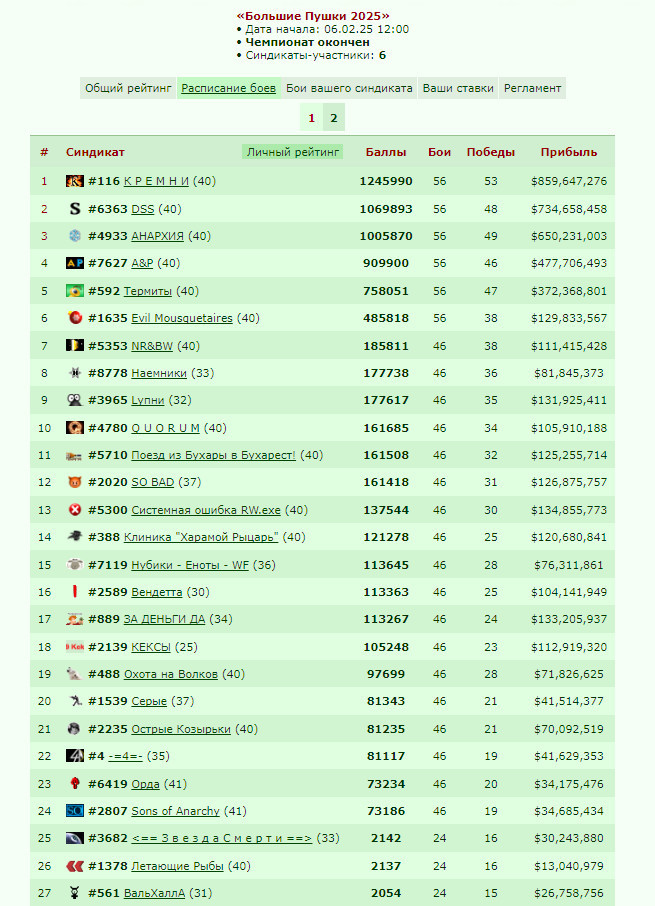Viewport: 655px width, 906px height.
Task: Open Бои вашего синдиката tab
Action: tap(349, 88)
